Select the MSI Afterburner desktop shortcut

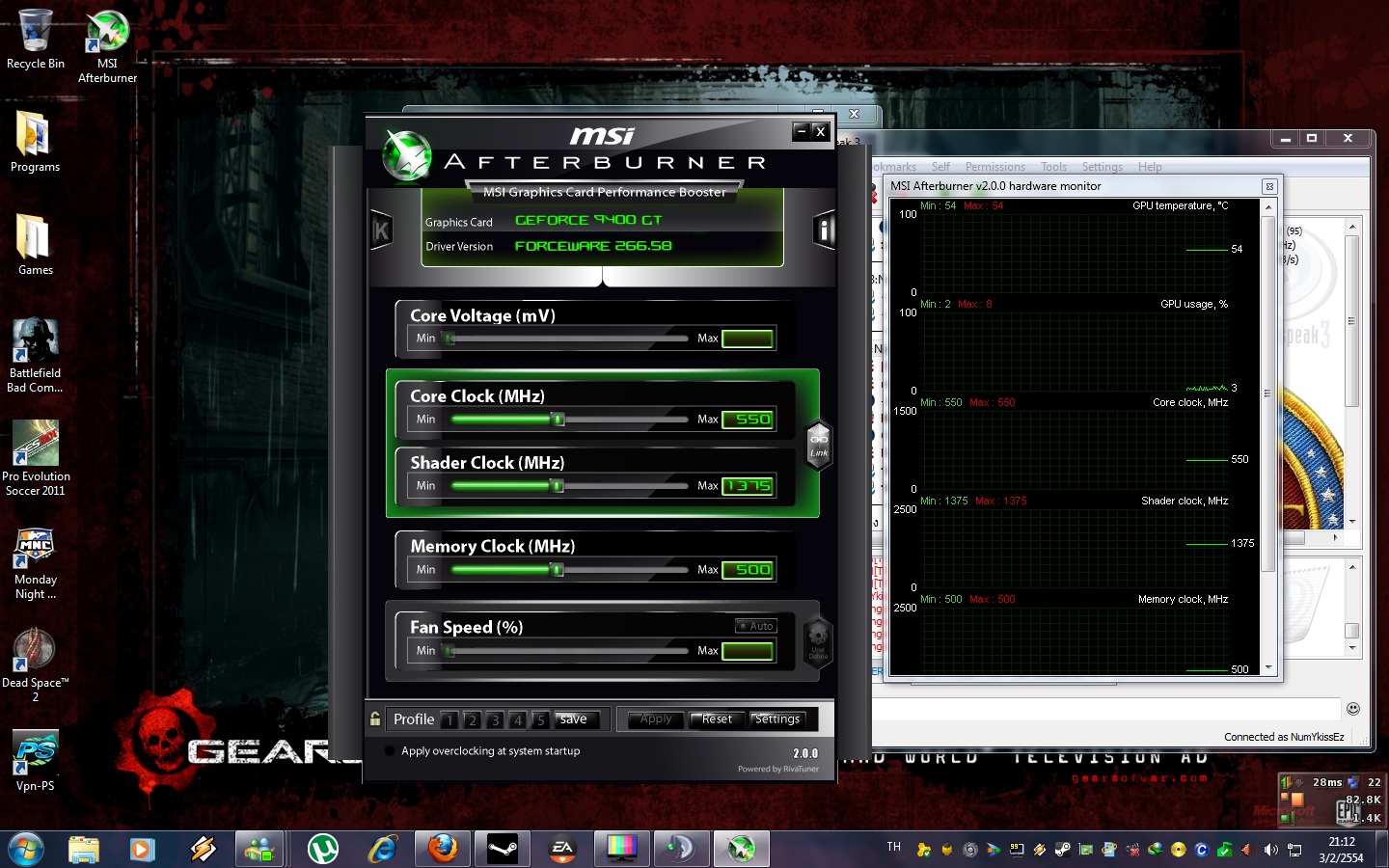pyautogui.click(x=107, y=46)
